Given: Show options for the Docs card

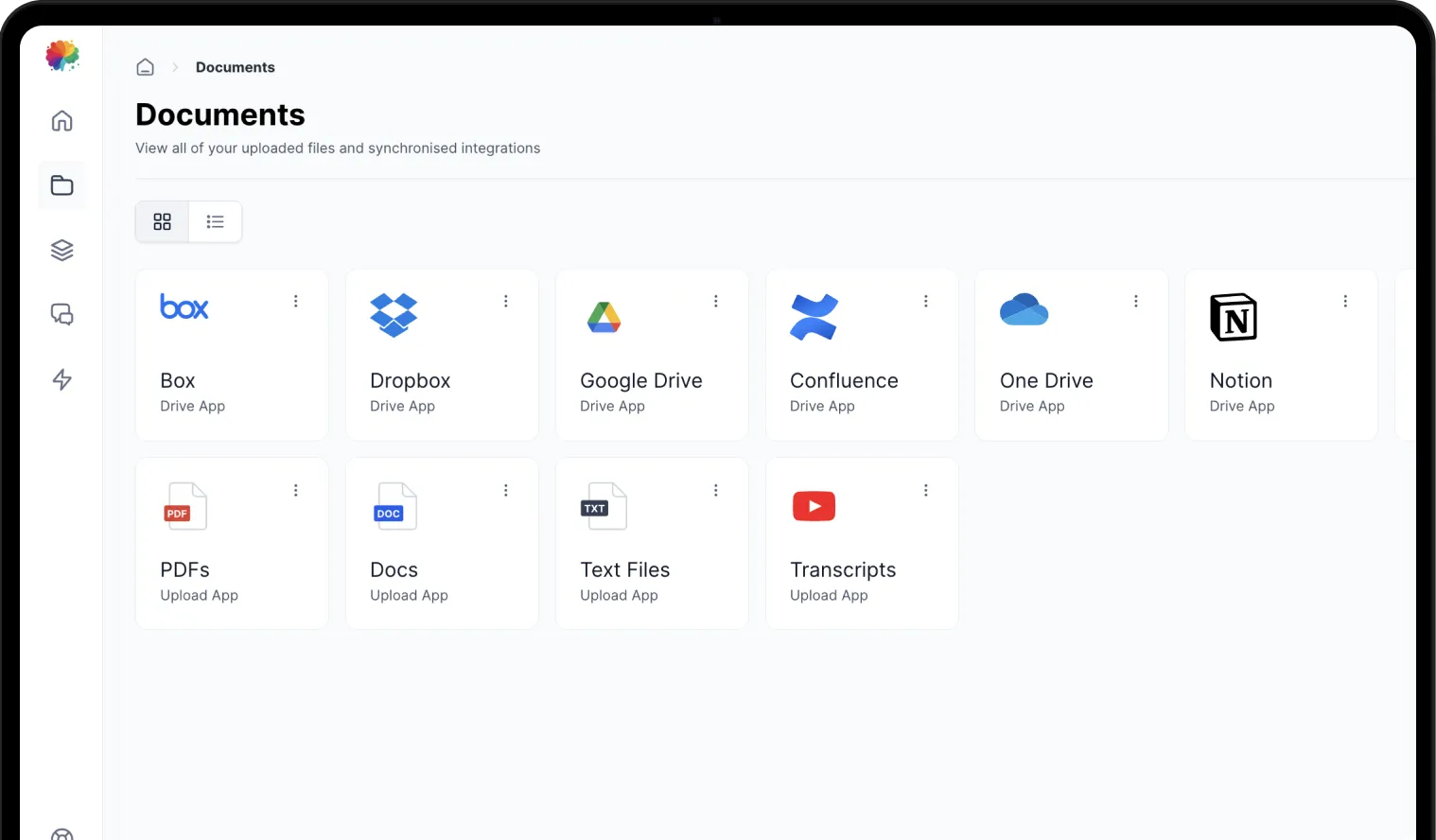Looking at the screenshot, I should point(506,490).
